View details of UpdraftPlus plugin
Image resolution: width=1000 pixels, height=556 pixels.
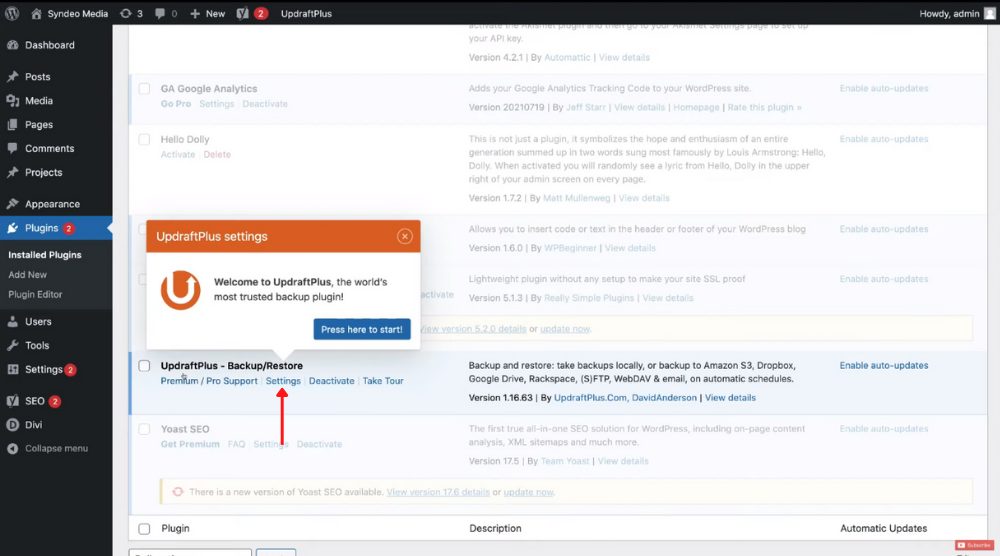click(x=730, y=397)
